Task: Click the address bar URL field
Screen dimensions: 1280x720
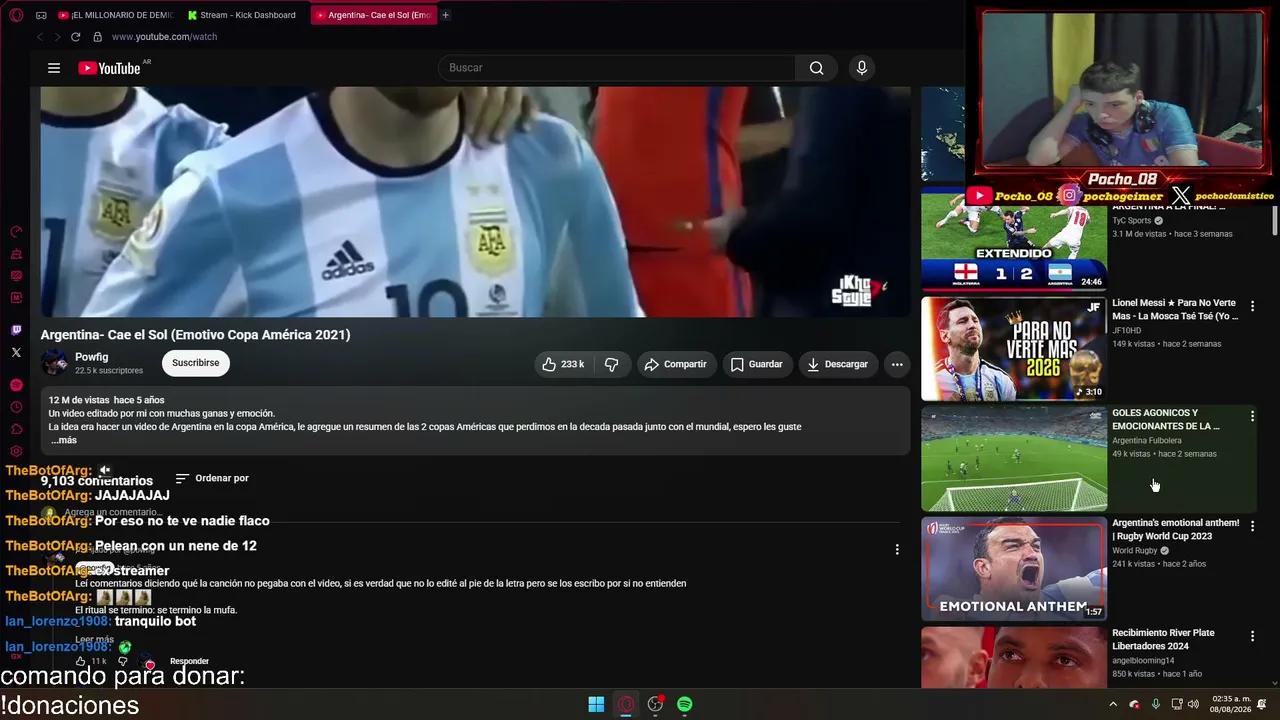Action: [164, 37]
